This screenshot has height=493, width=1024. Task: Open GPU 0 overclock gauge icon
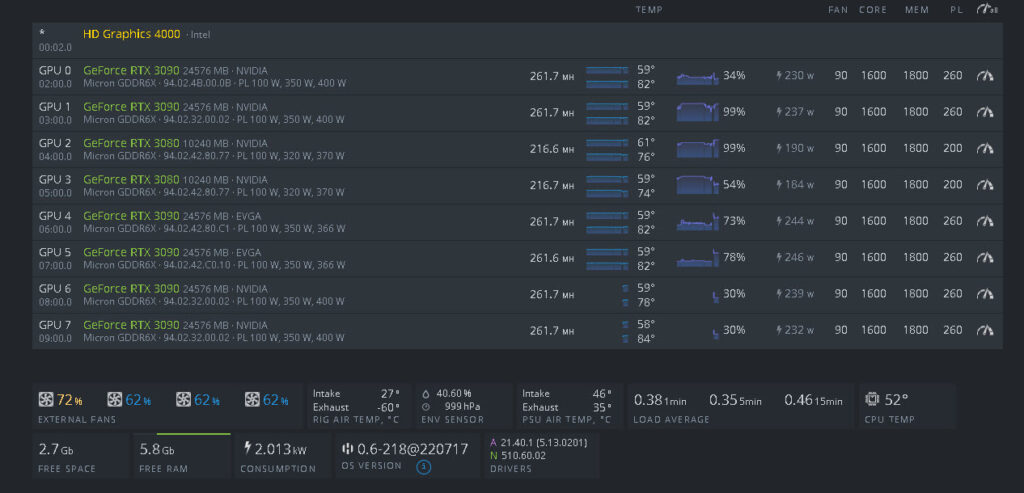pos(985,76)
